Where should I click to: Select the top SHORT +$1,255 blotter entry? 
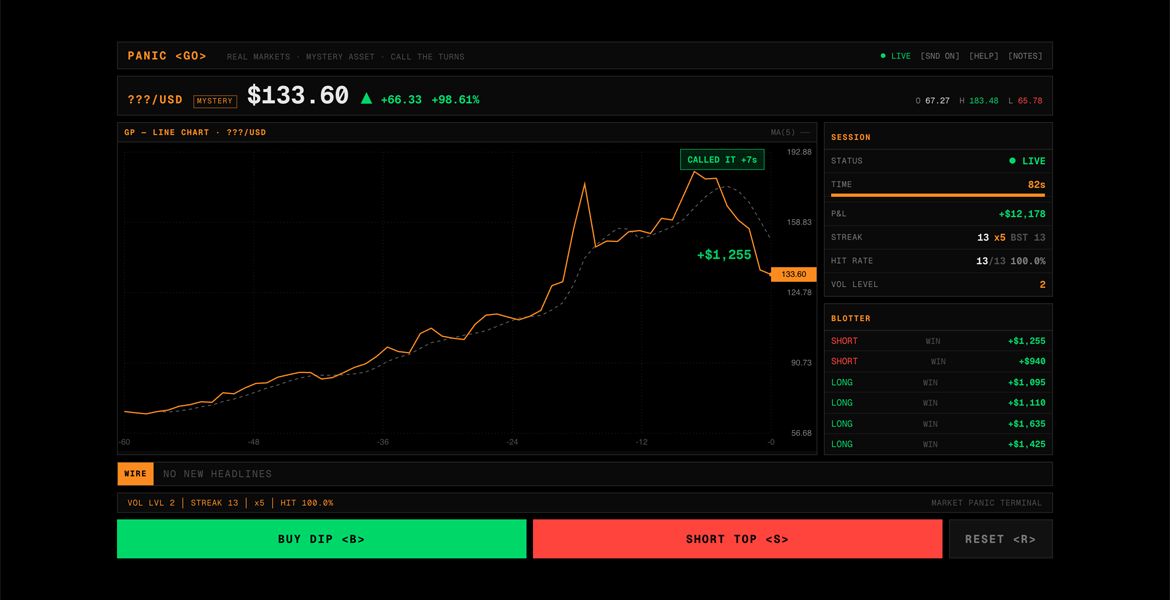point(938,341)
